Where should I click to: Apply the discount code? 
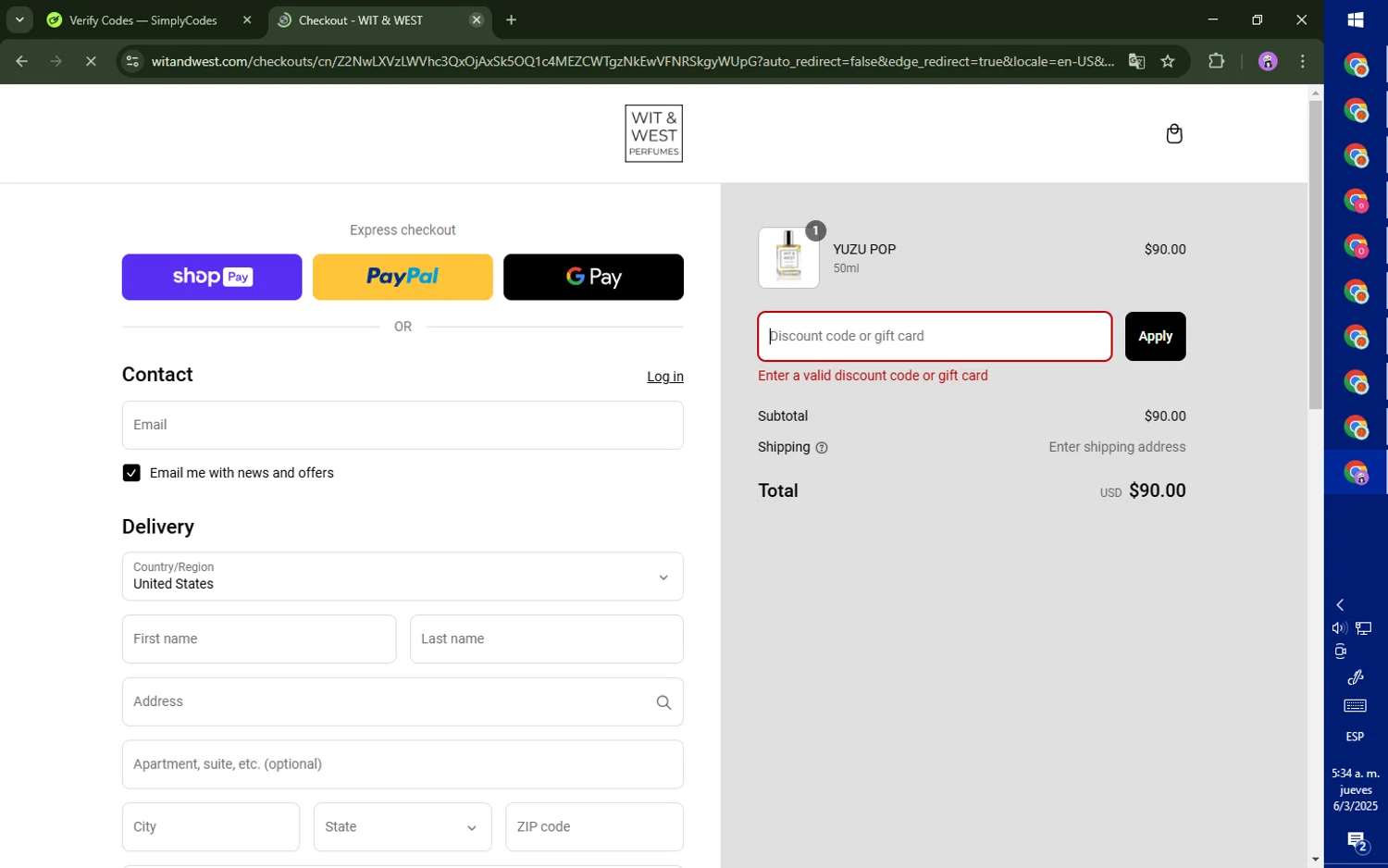[1155, 336]
